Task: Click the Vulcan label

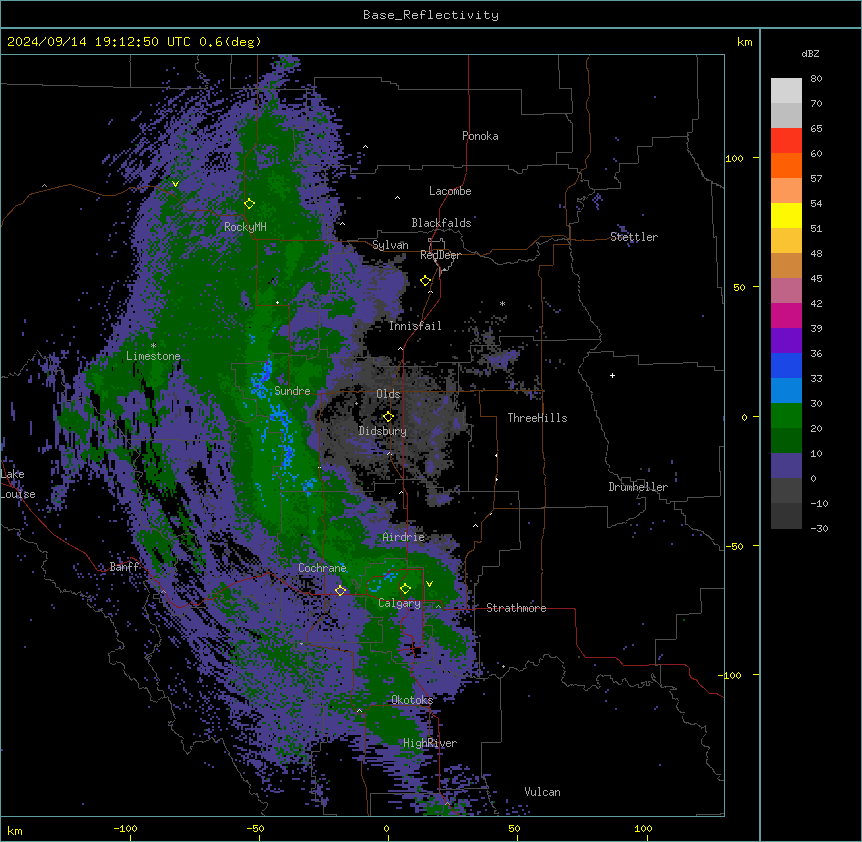Action: (x=542, y=792)
